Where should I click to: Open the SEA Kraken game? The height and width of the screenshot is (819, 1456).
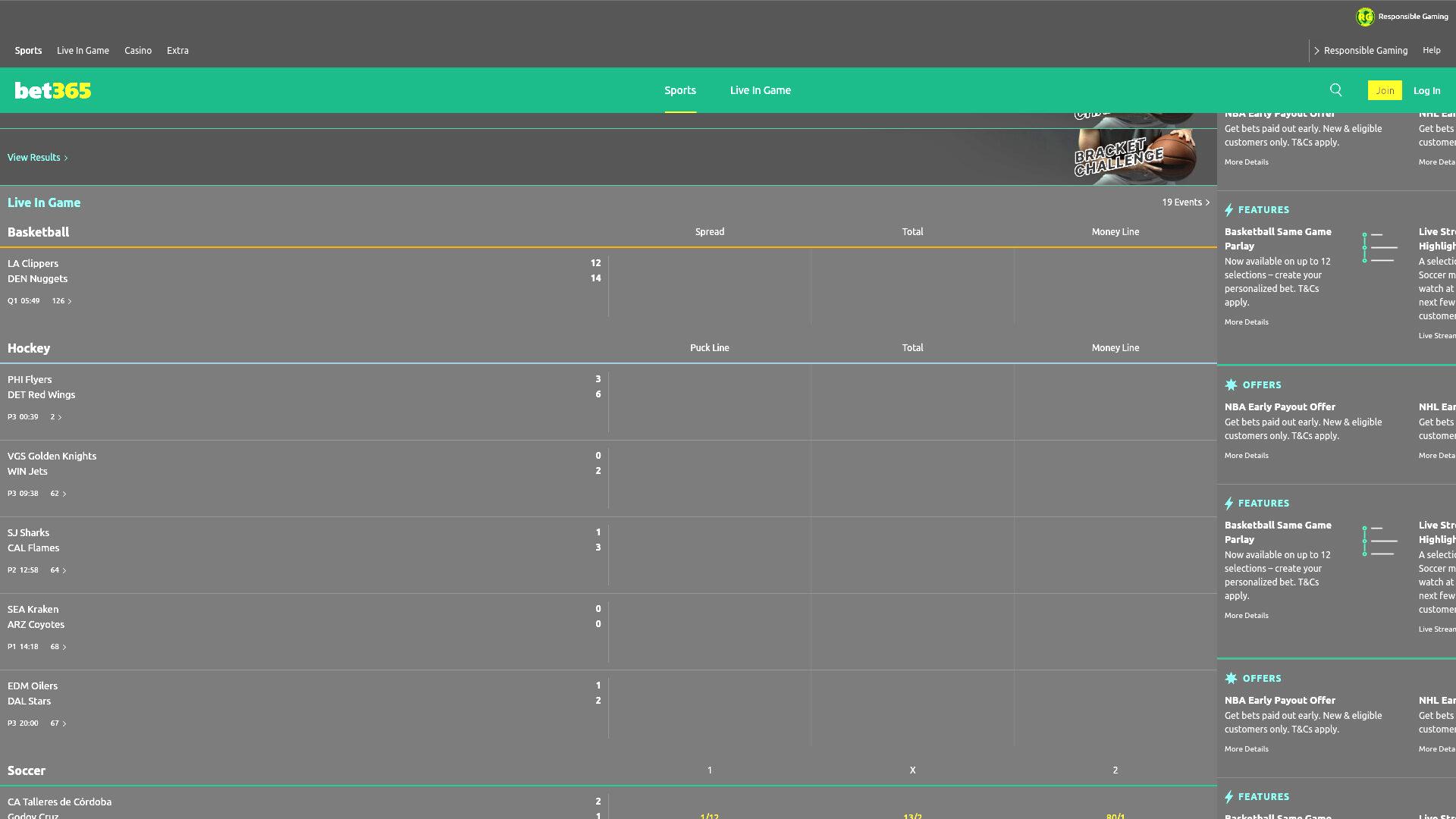(33, 609)
